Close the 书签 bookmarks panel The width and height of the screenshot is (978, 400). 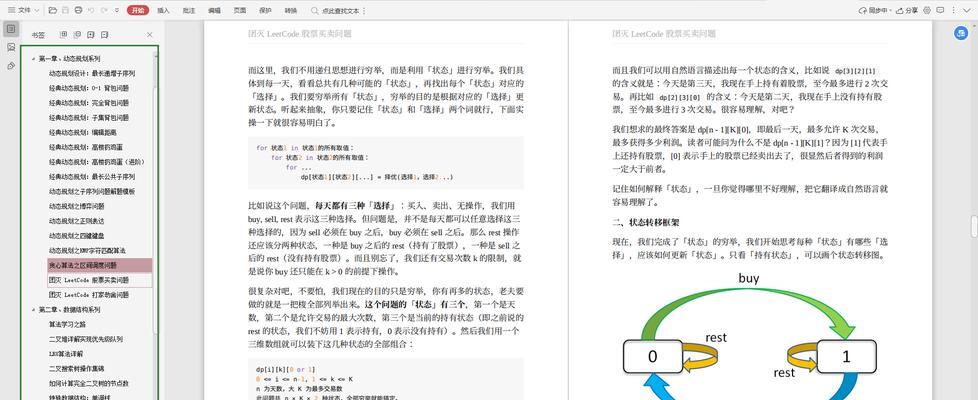point(150,35)
